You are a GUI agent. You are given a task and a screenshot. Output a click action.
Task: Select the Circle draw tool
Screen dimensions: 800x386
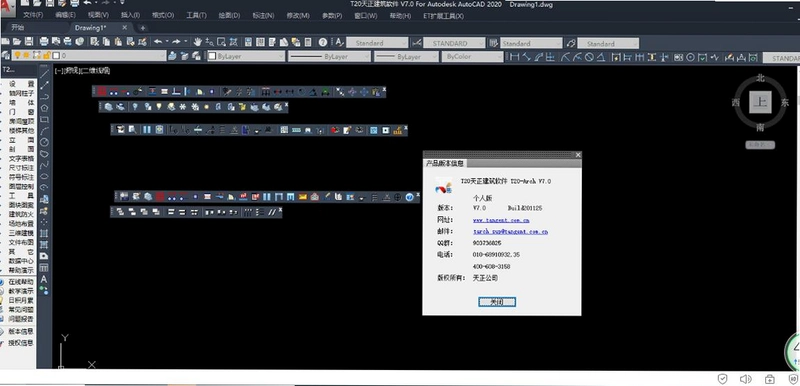tap(44, 142)
